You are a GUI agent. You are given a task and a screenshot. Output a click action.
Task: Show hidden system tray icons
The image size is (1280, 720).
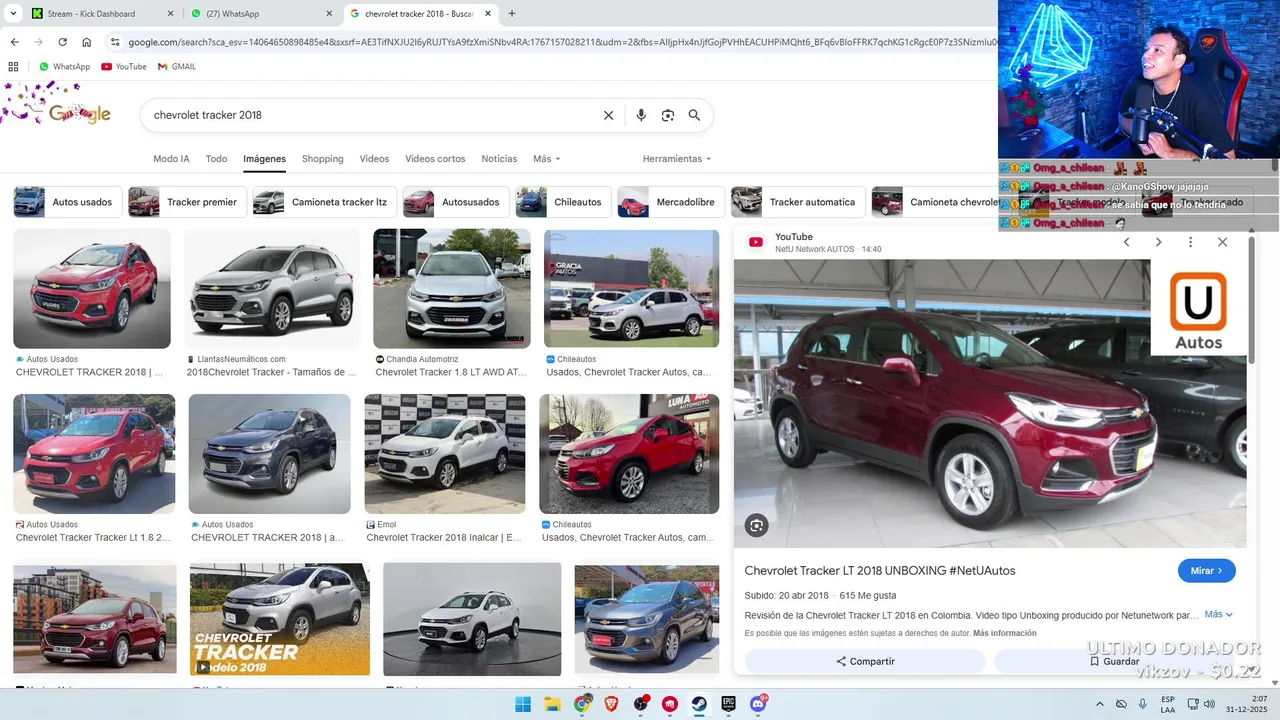tap(1100, 704)
